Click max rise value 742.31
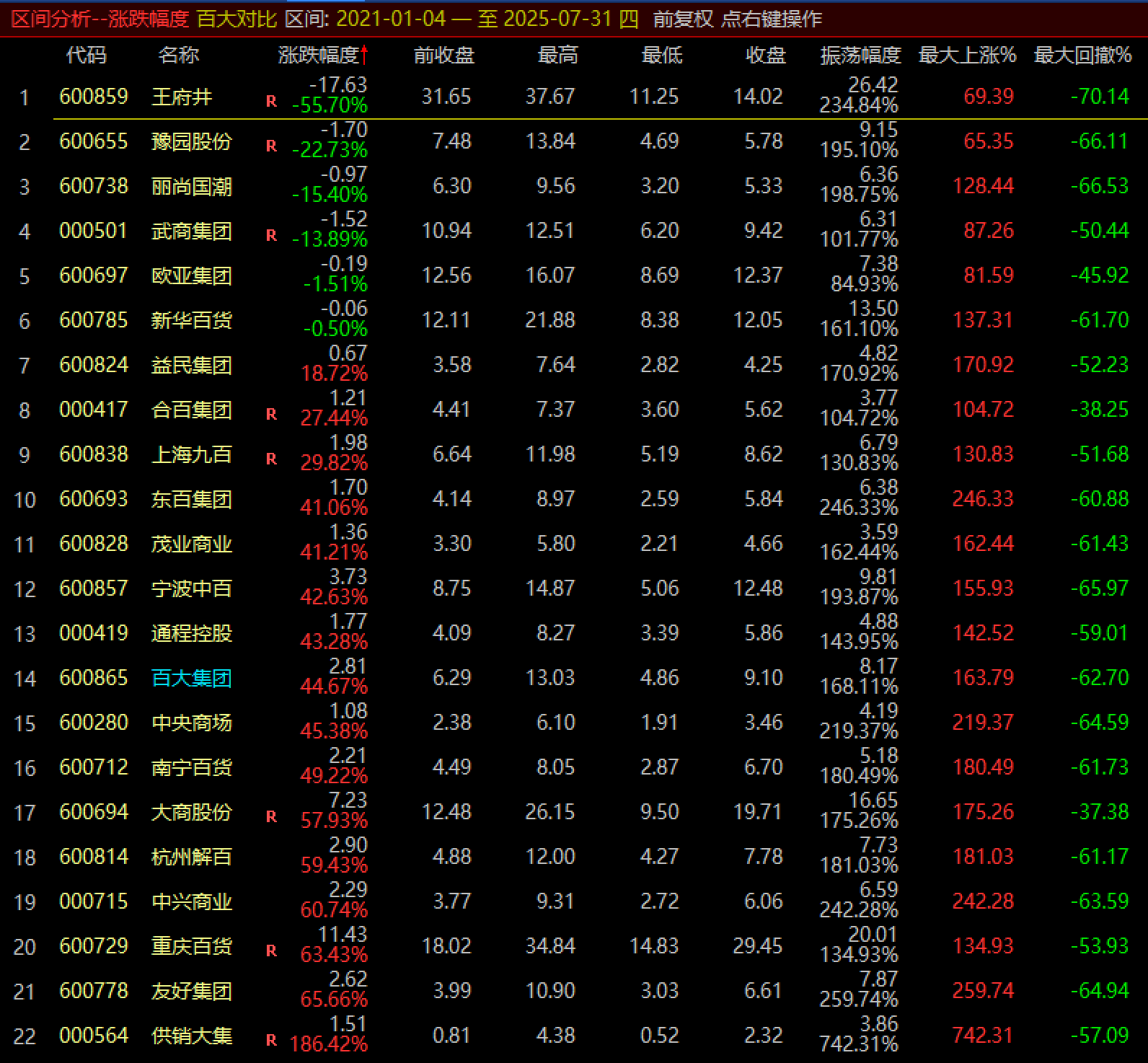The width and height of the screenshot is (1148, 1063). (983, 1036)
